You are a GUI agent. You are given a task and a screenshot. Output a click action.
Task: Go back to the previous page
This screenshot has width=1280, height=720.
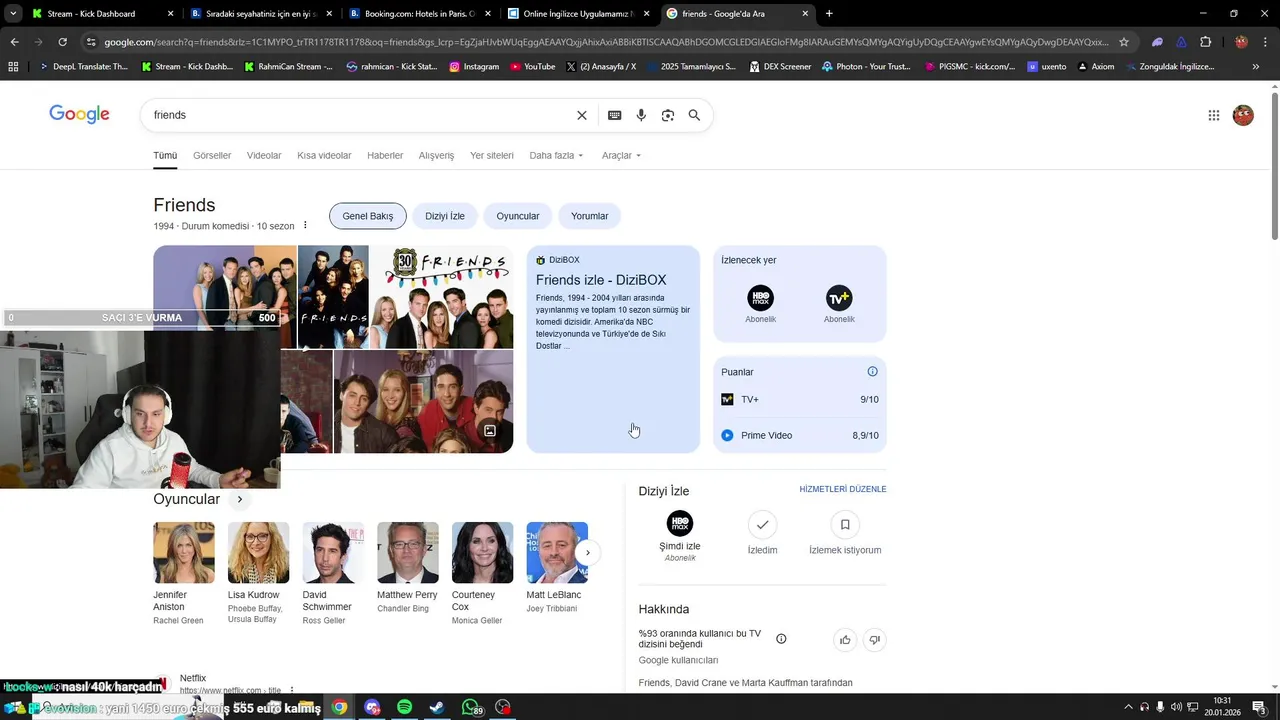[14, 42]
